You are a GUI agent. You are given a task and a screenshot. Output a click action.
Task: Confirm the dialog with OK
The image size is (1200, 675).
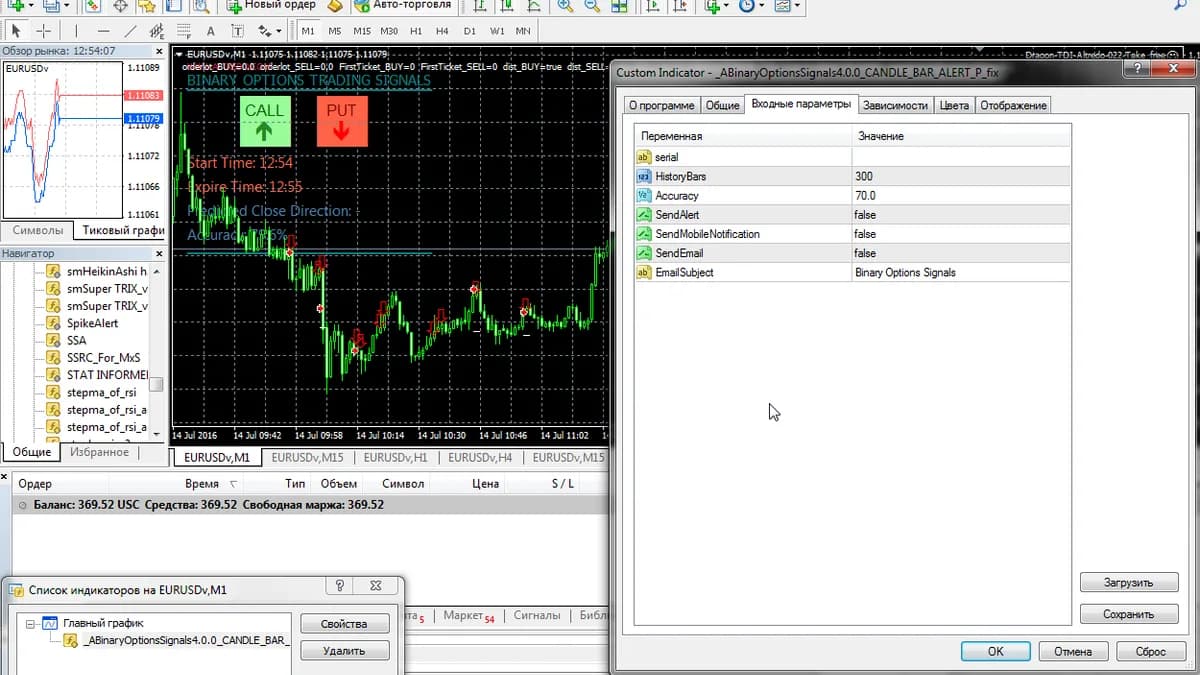point(995,651)
